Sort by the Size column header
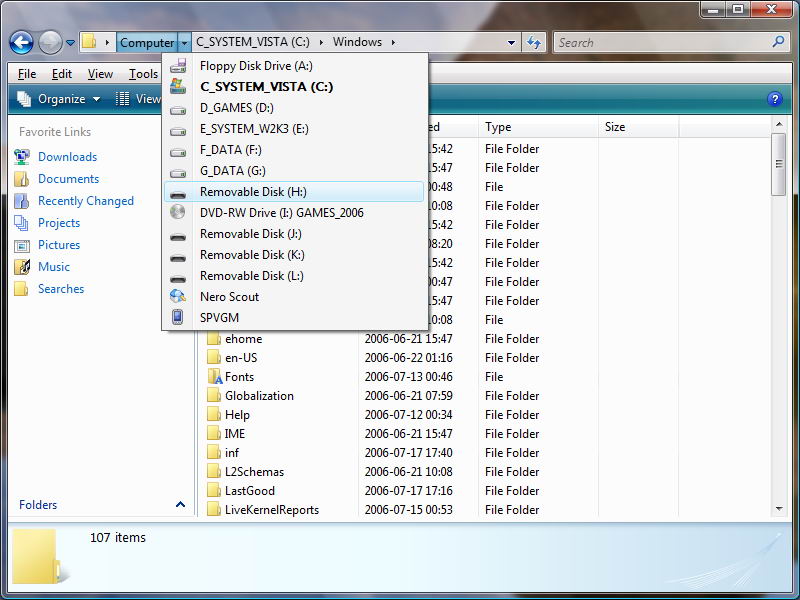800x600 pixels. point(638,127)
